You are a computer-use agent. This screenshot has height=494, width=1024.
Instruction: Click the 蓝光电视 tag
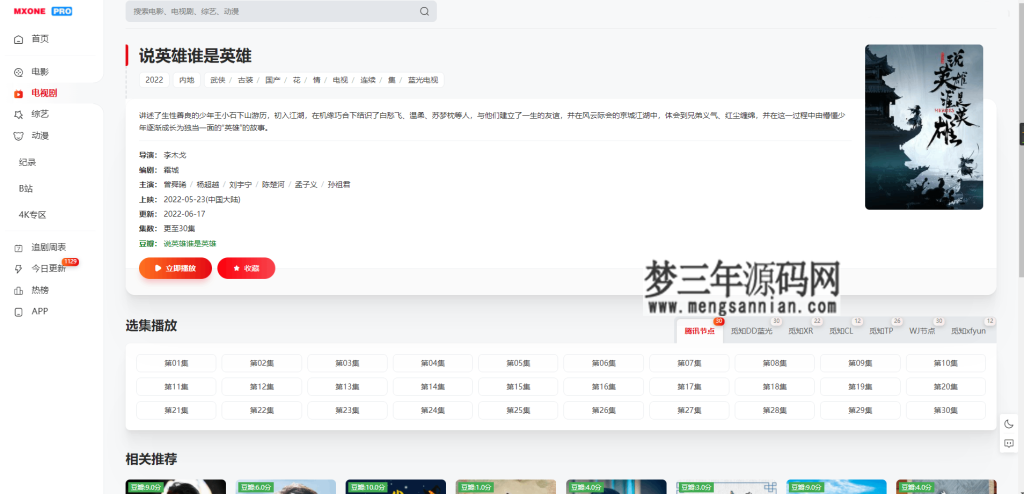[423, 80]
